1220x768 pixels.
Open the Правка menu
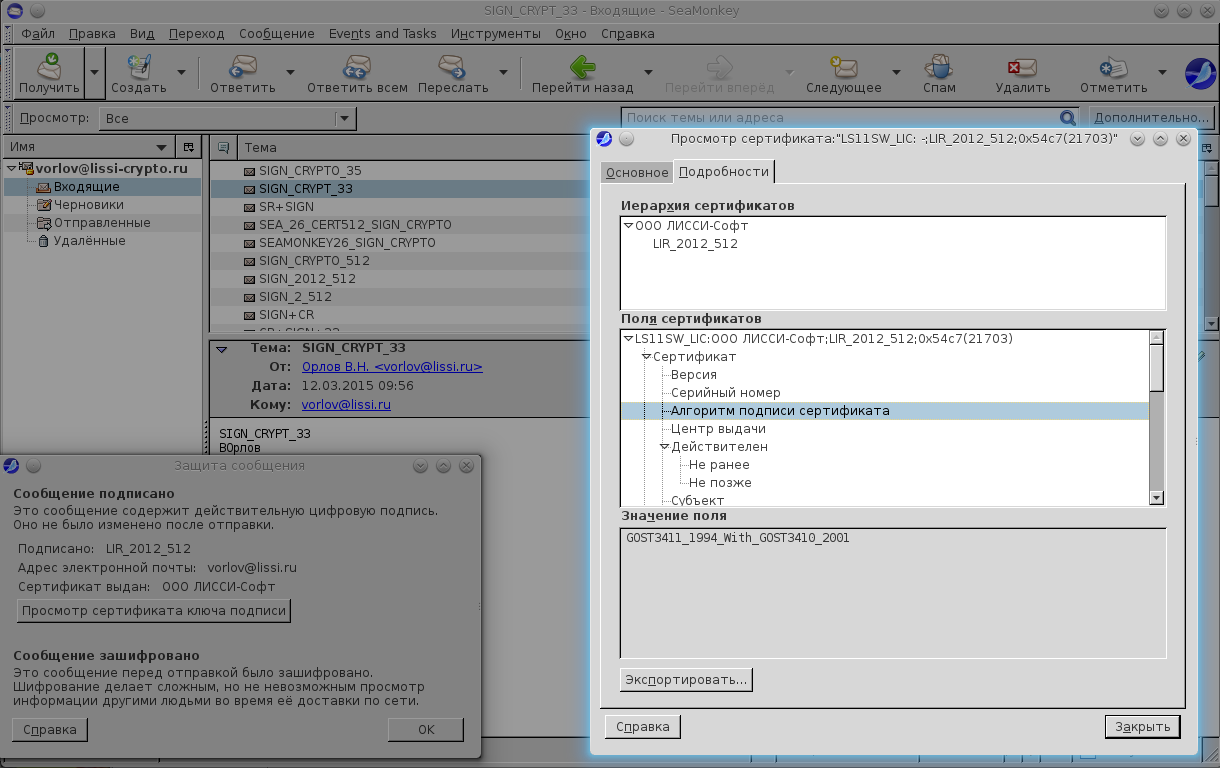pyautogui.click(x=92, y=33)
